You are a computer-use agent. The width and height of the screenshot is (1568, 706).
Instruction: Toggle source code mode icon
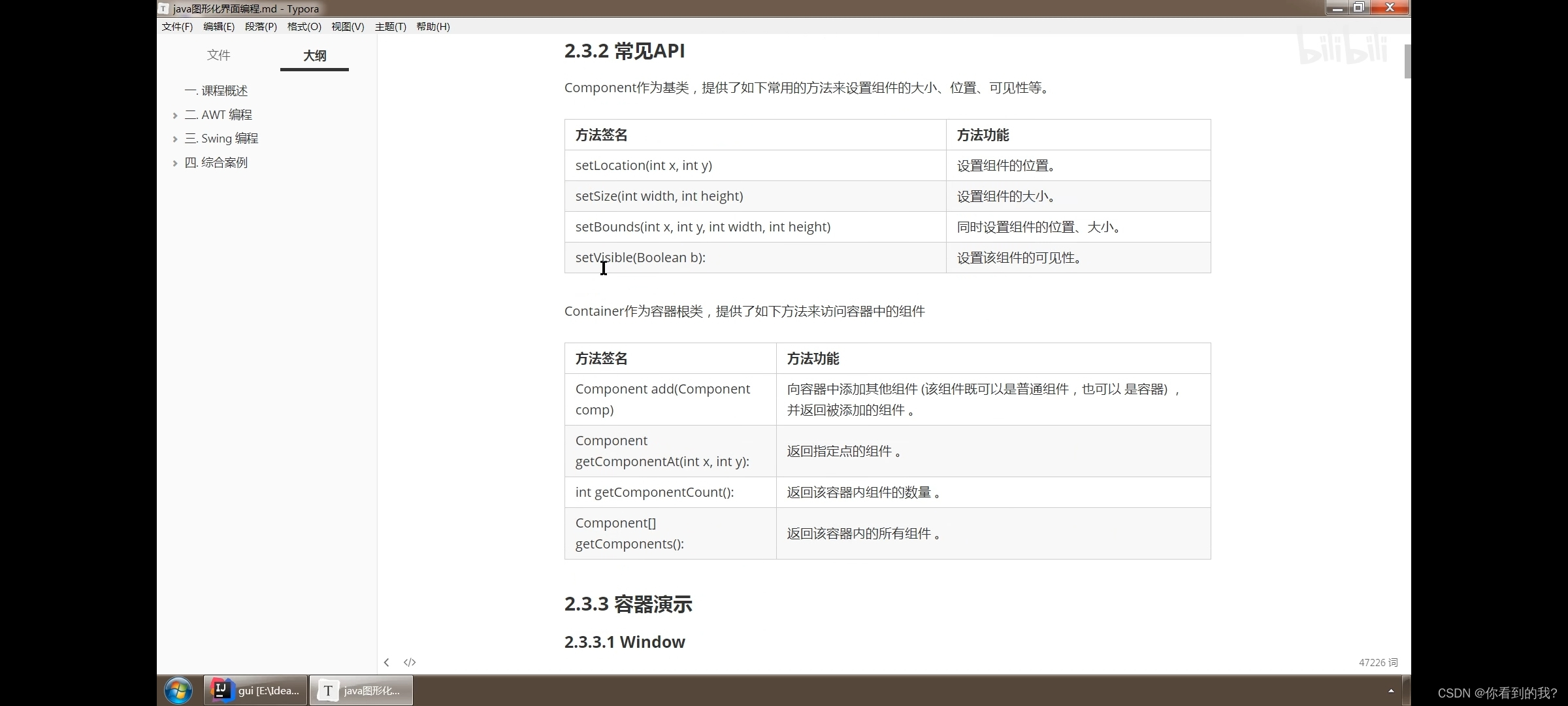(x=410, y=662)
